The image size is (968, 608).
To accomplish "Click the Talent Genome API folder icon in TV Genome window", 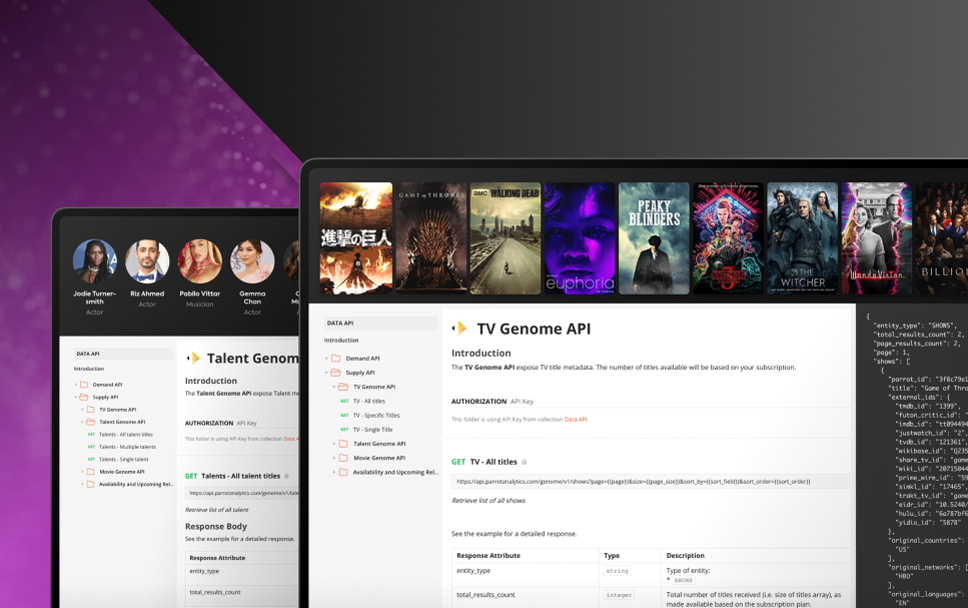I will [343, 443].
